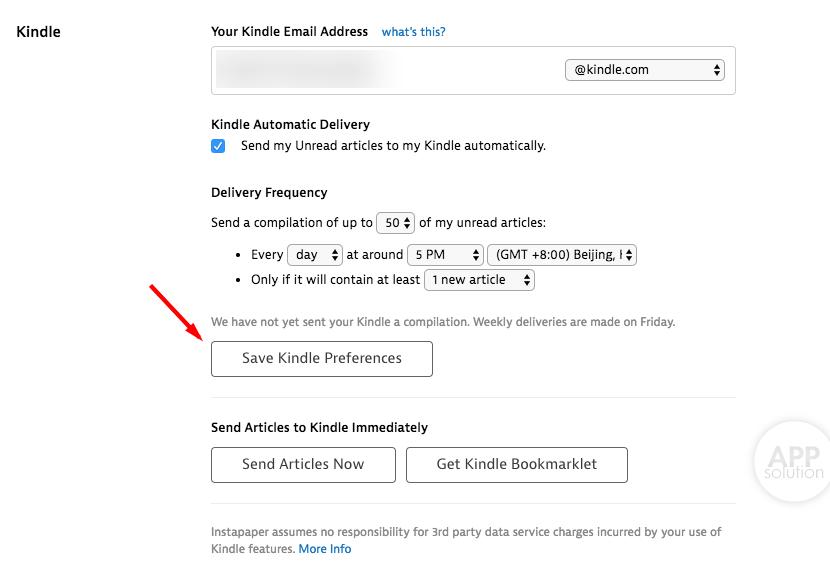Click the "Kindle" section label on left

[x=39, y=32]
